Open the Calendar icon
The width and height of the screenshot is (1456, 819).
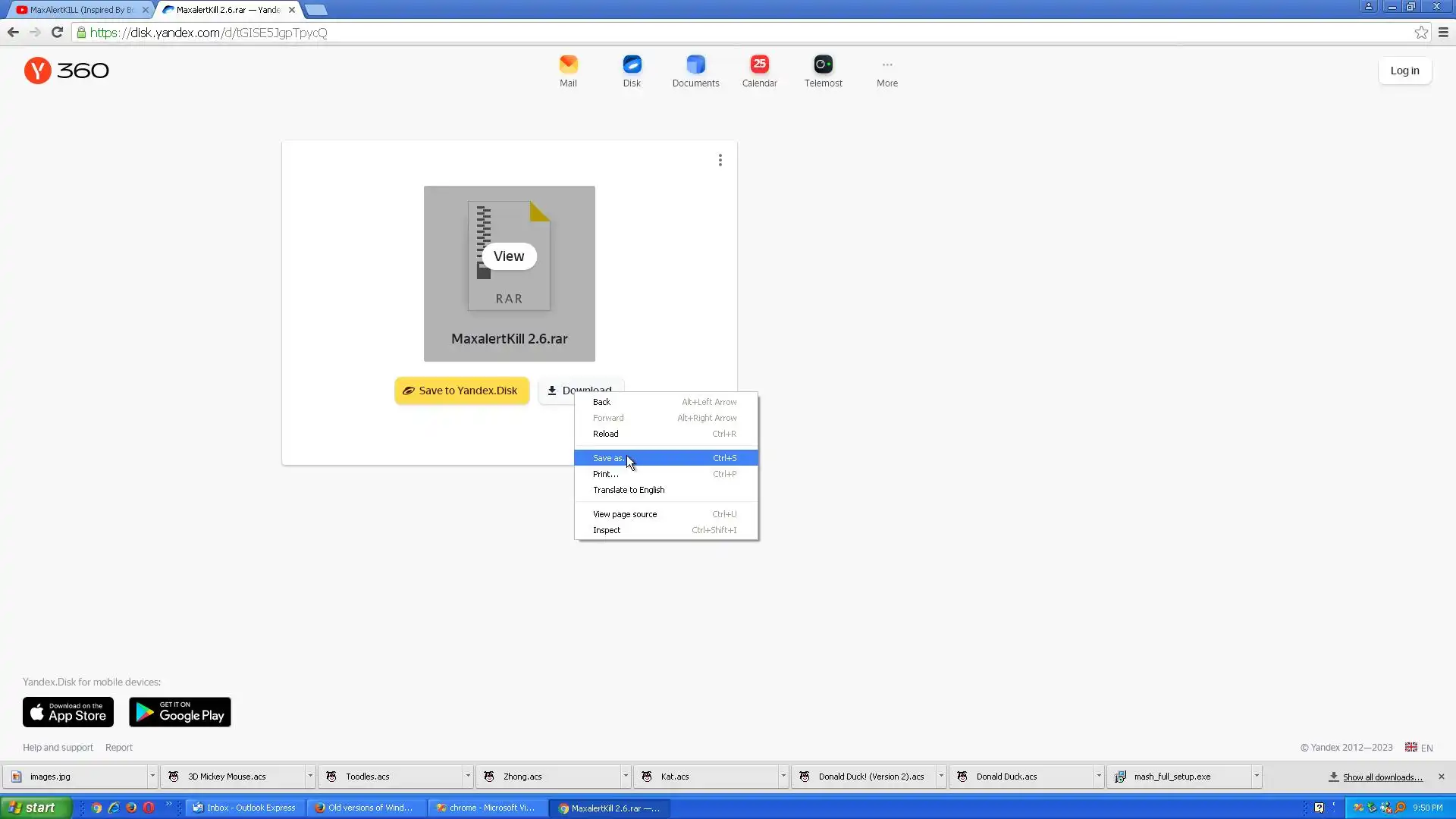click(x=759, y=64)
